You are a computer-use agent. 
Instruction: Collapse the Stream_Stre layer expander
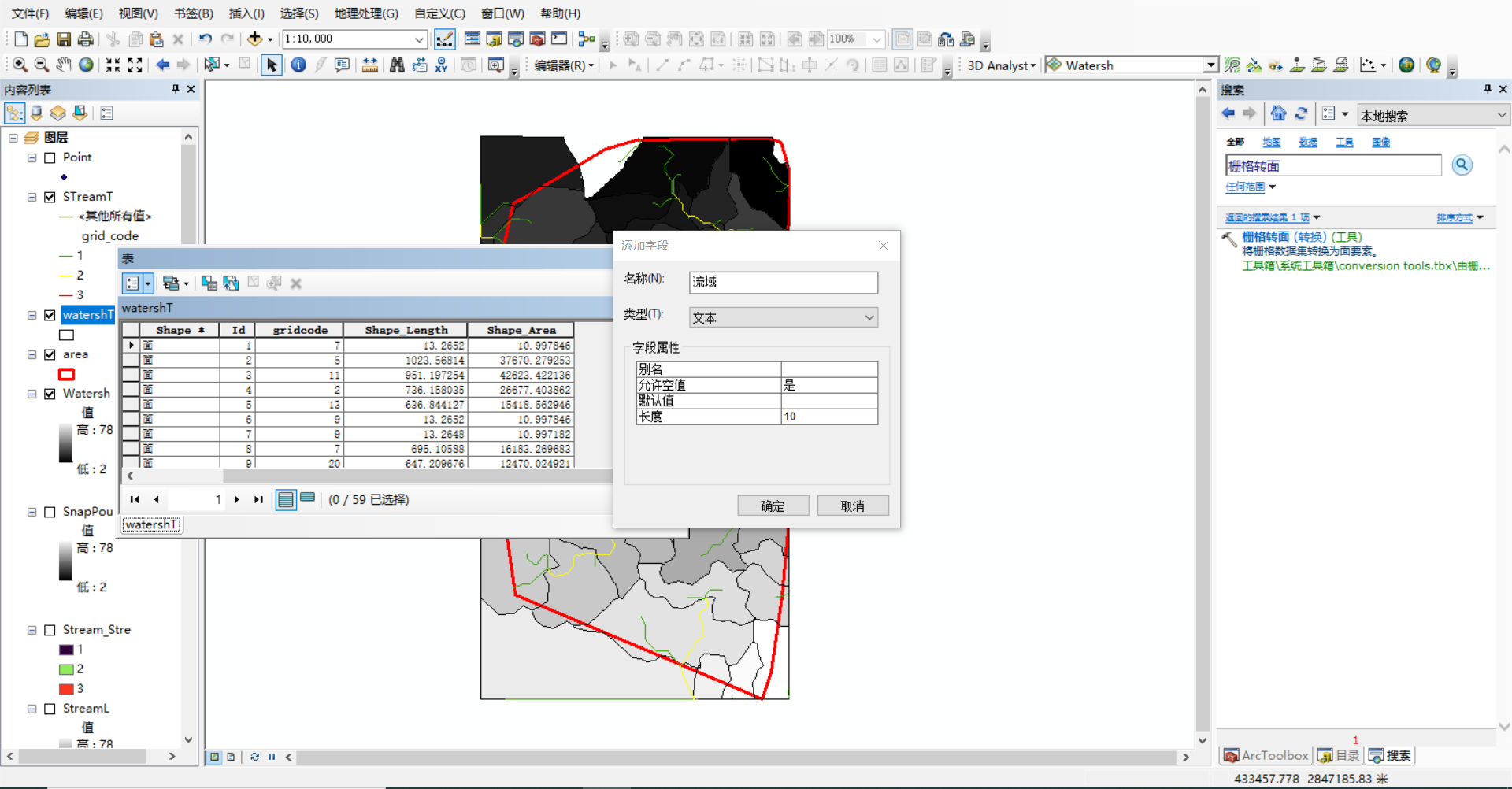[31, 630]
